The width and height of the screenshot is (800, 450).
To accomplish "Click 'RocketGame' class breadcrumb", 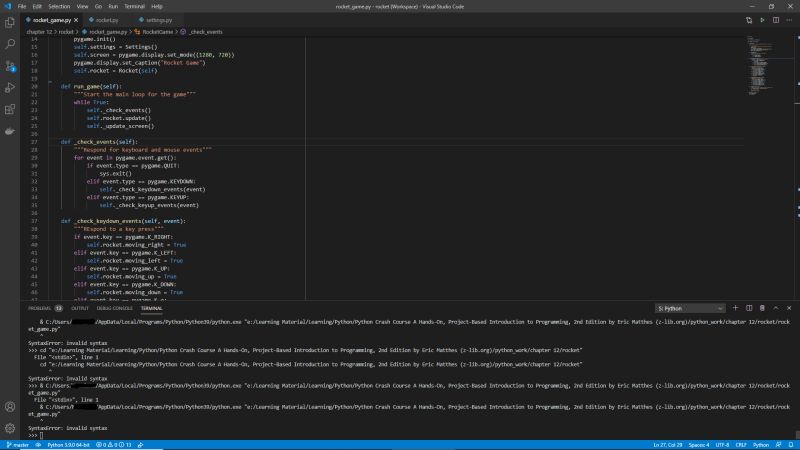I will pyautogui.click(x=154, y=32).
